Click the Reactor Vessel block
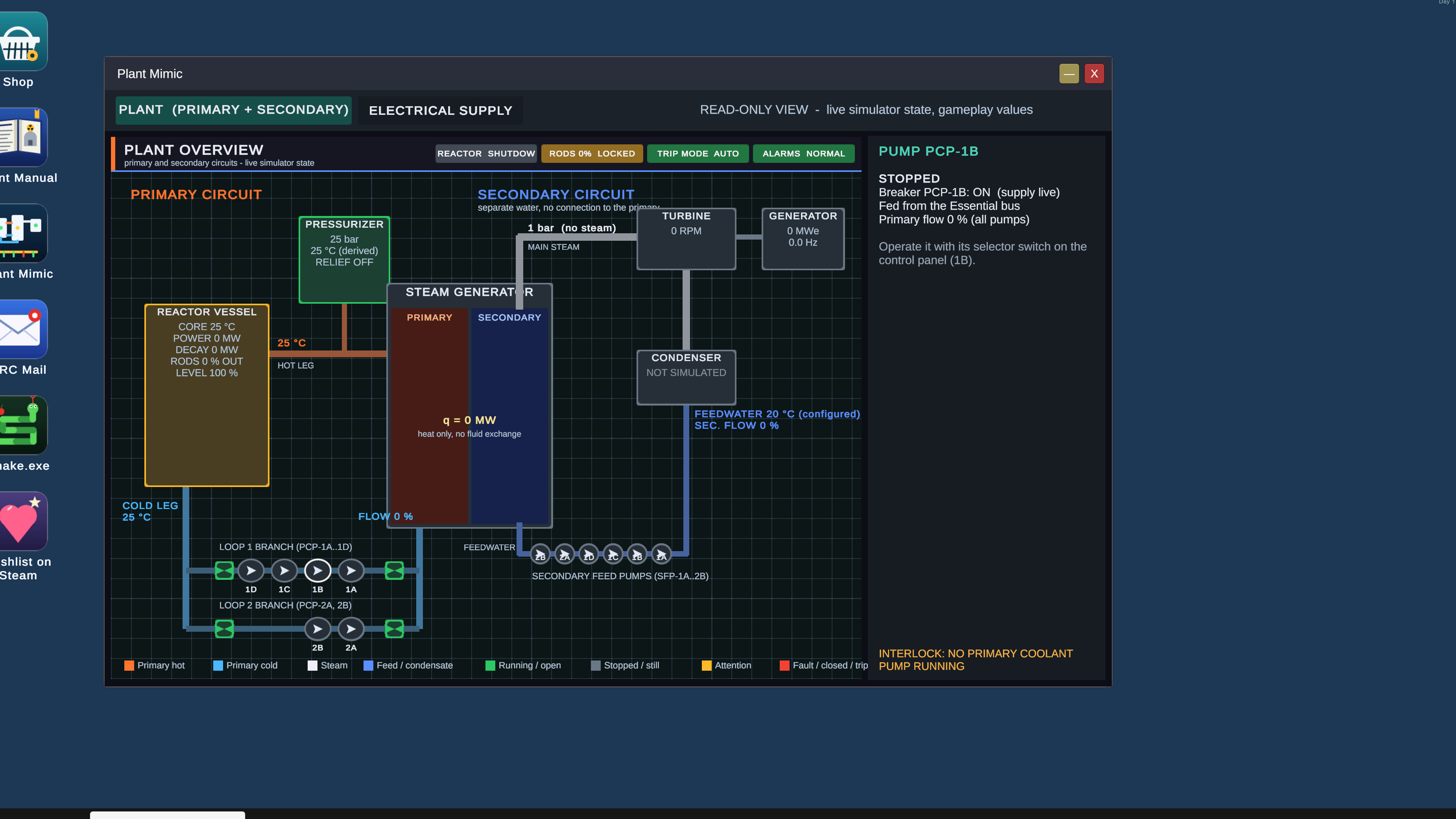Screen dimensions: 1456x819 (206, 395)
